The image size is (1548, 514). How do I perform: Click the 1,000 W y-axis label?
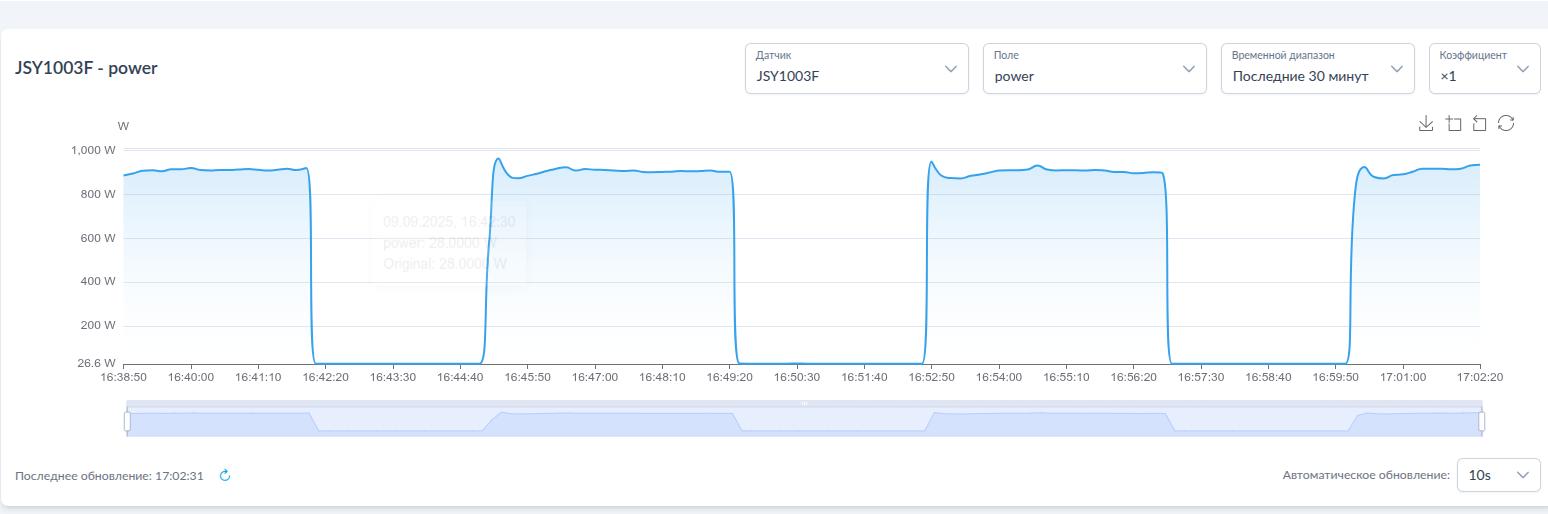[x=93, y=150]
